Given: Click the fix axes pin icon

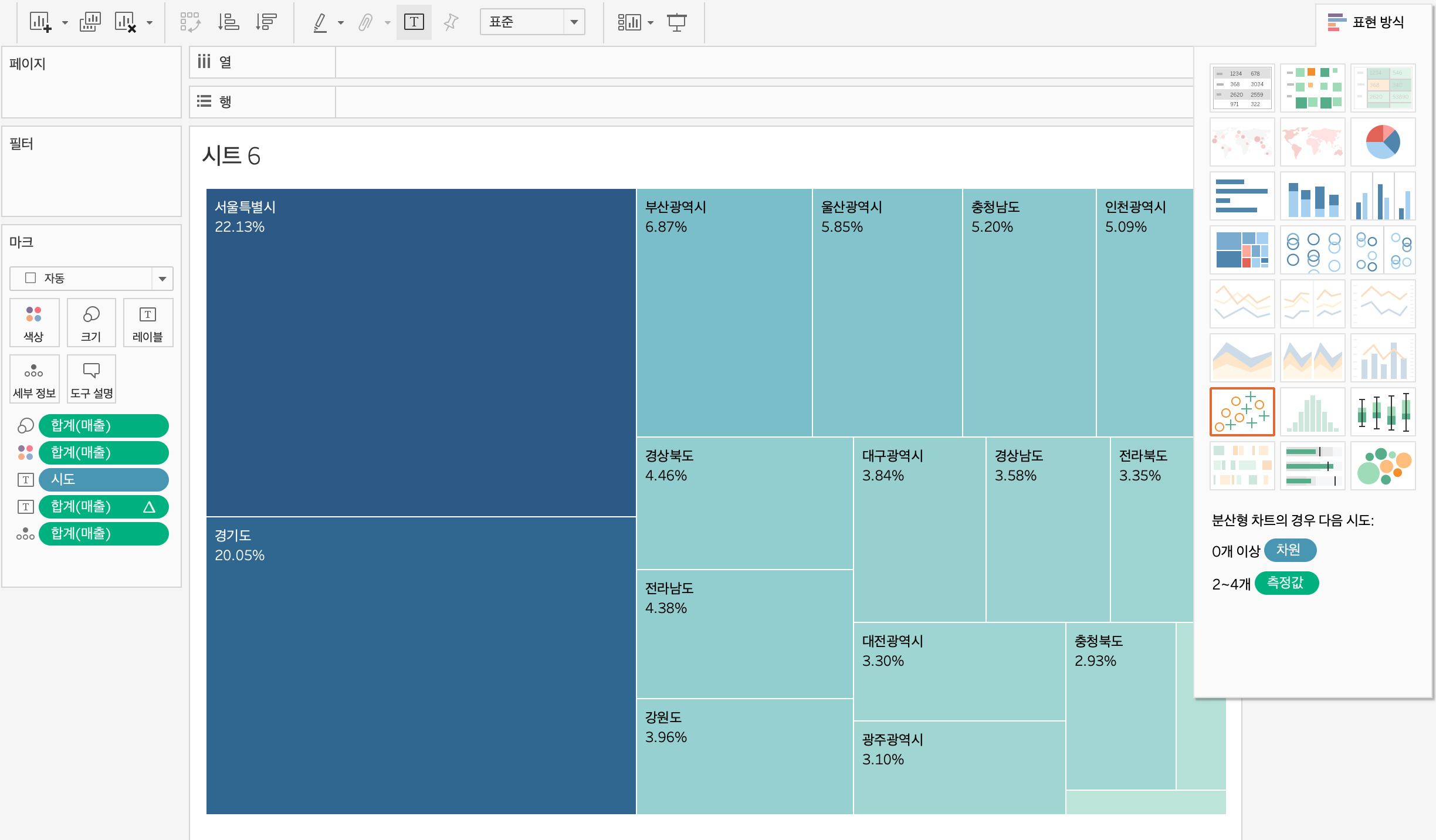Looking at the screenshot, I should click(451, 22).
